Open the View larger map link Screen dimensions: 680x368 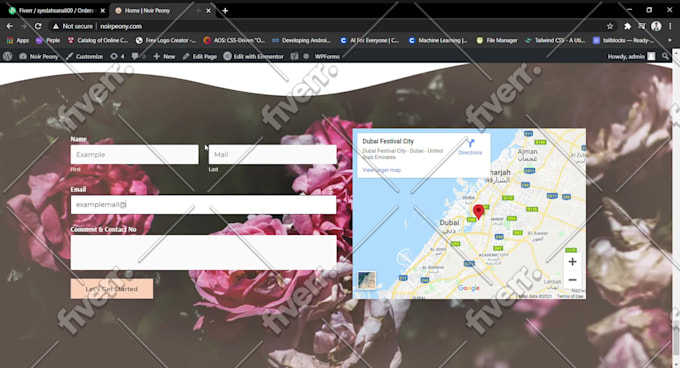[x=382, y=170]
